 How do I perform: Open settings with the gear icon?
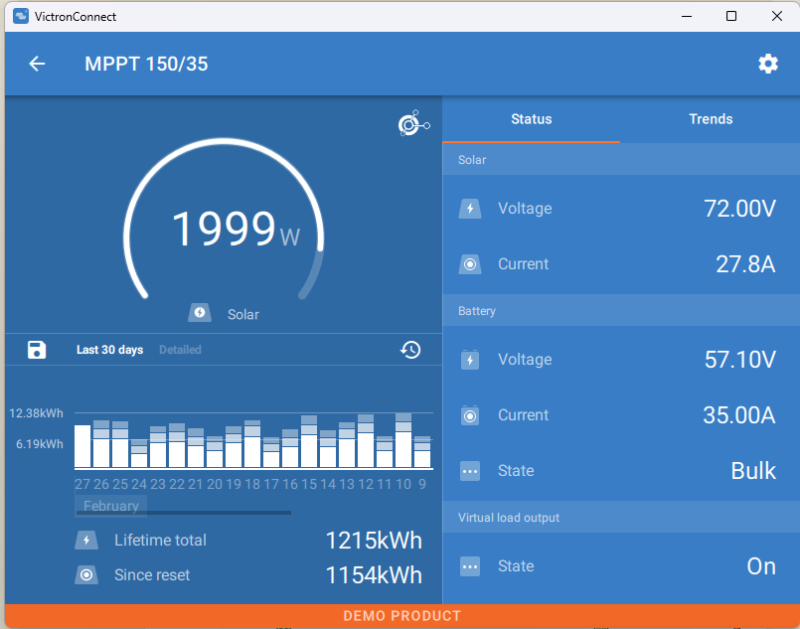(x=768, y=64)
